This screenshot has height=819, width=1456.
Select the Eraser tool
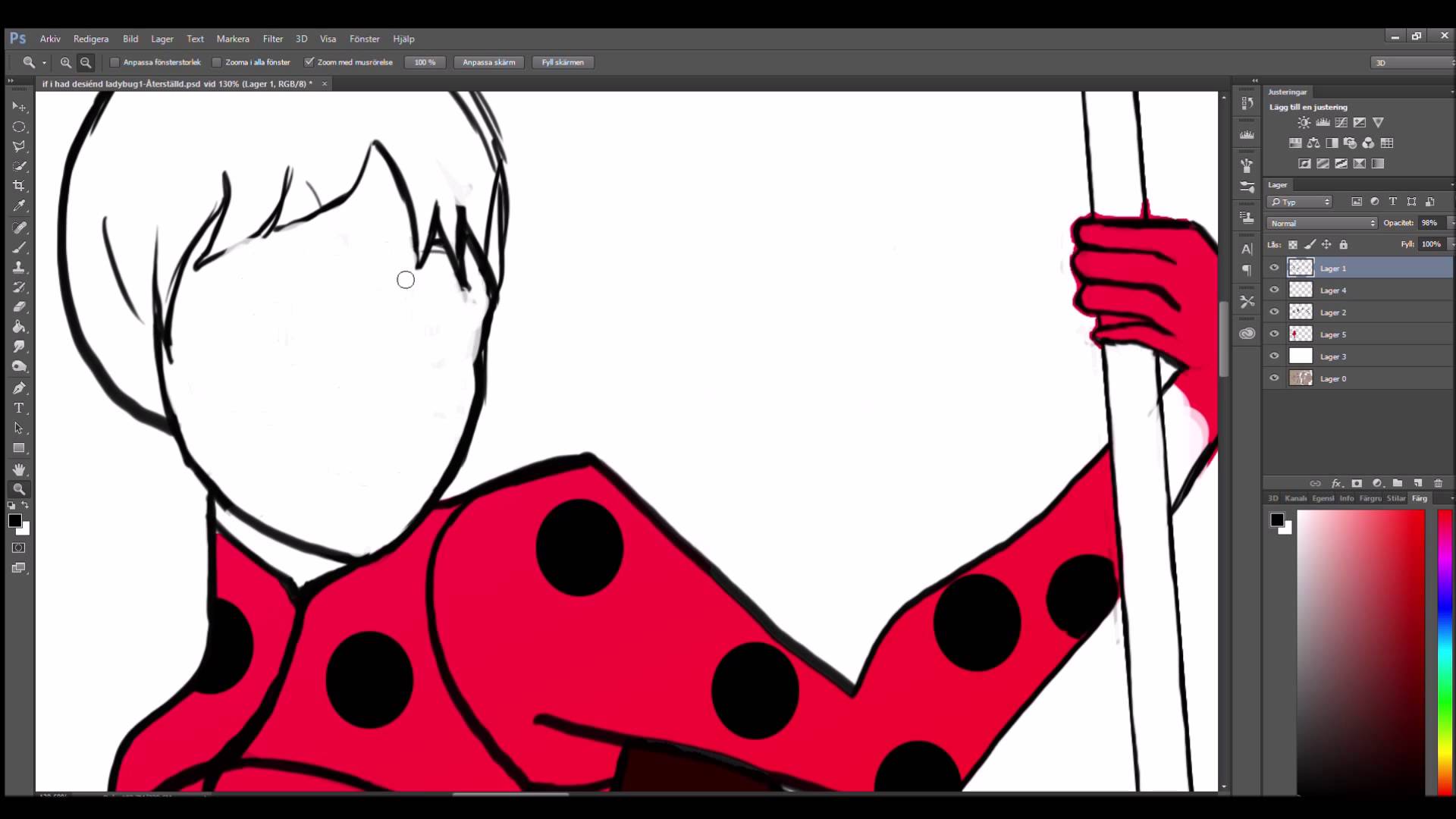(x=19, y=307)
